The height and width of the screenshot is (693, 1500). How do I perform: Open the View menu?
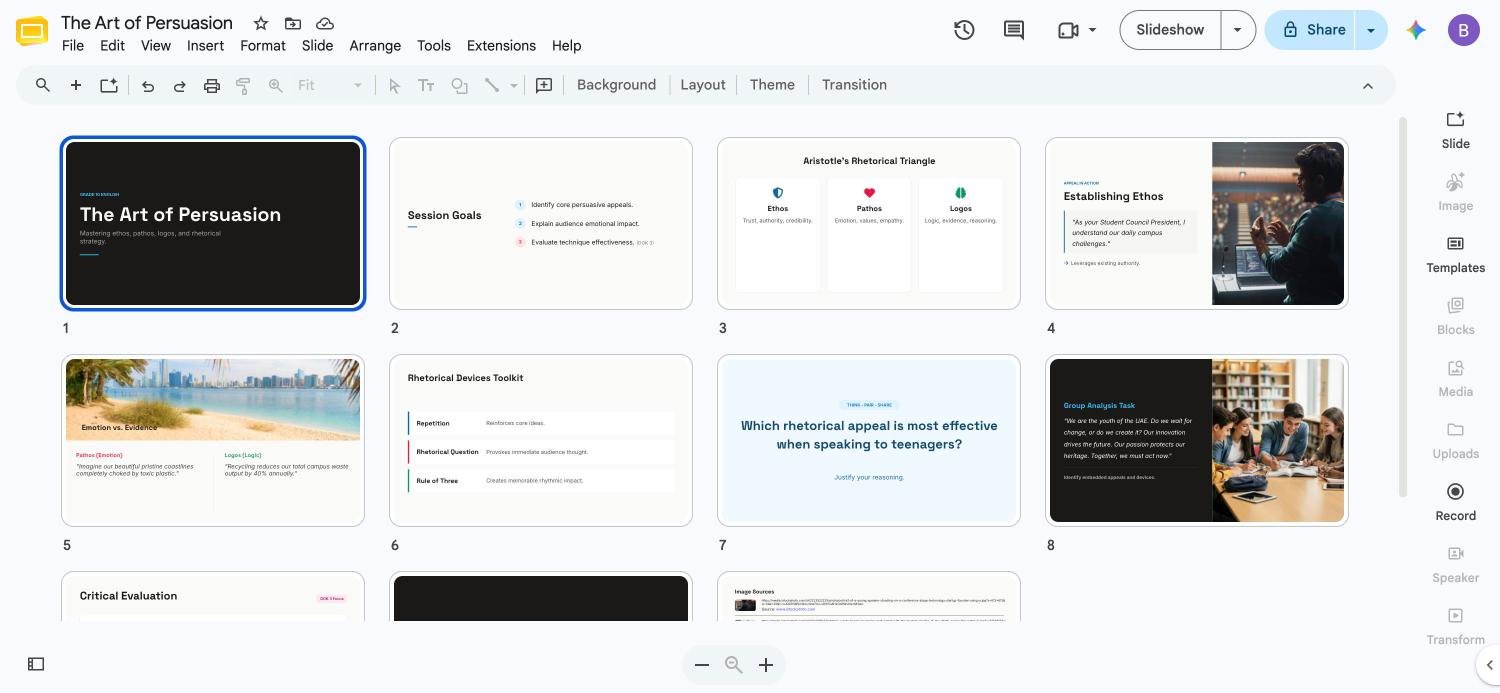click(156, 46)
